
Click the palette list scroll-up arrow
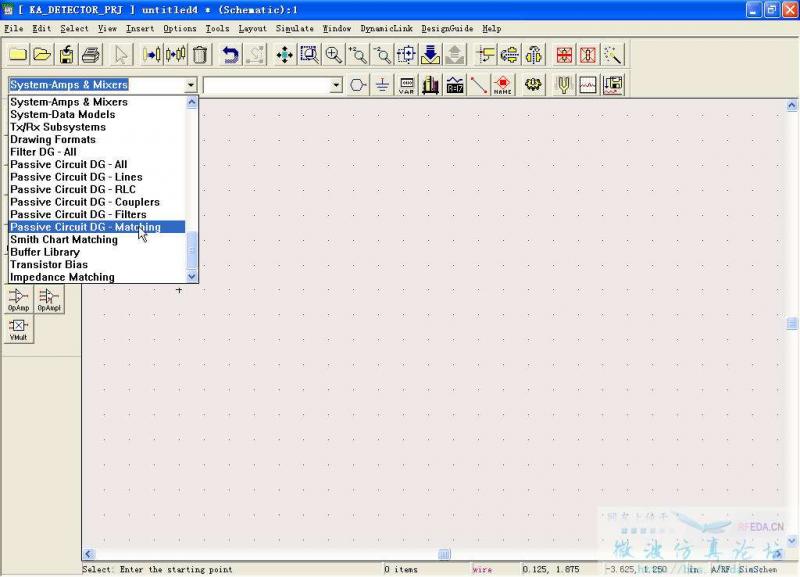tap(192, 102)
